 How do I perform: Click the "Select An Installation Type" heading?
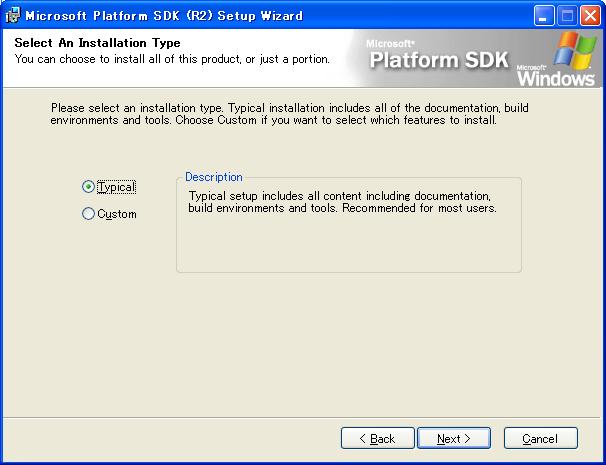(x=97, y=43)
